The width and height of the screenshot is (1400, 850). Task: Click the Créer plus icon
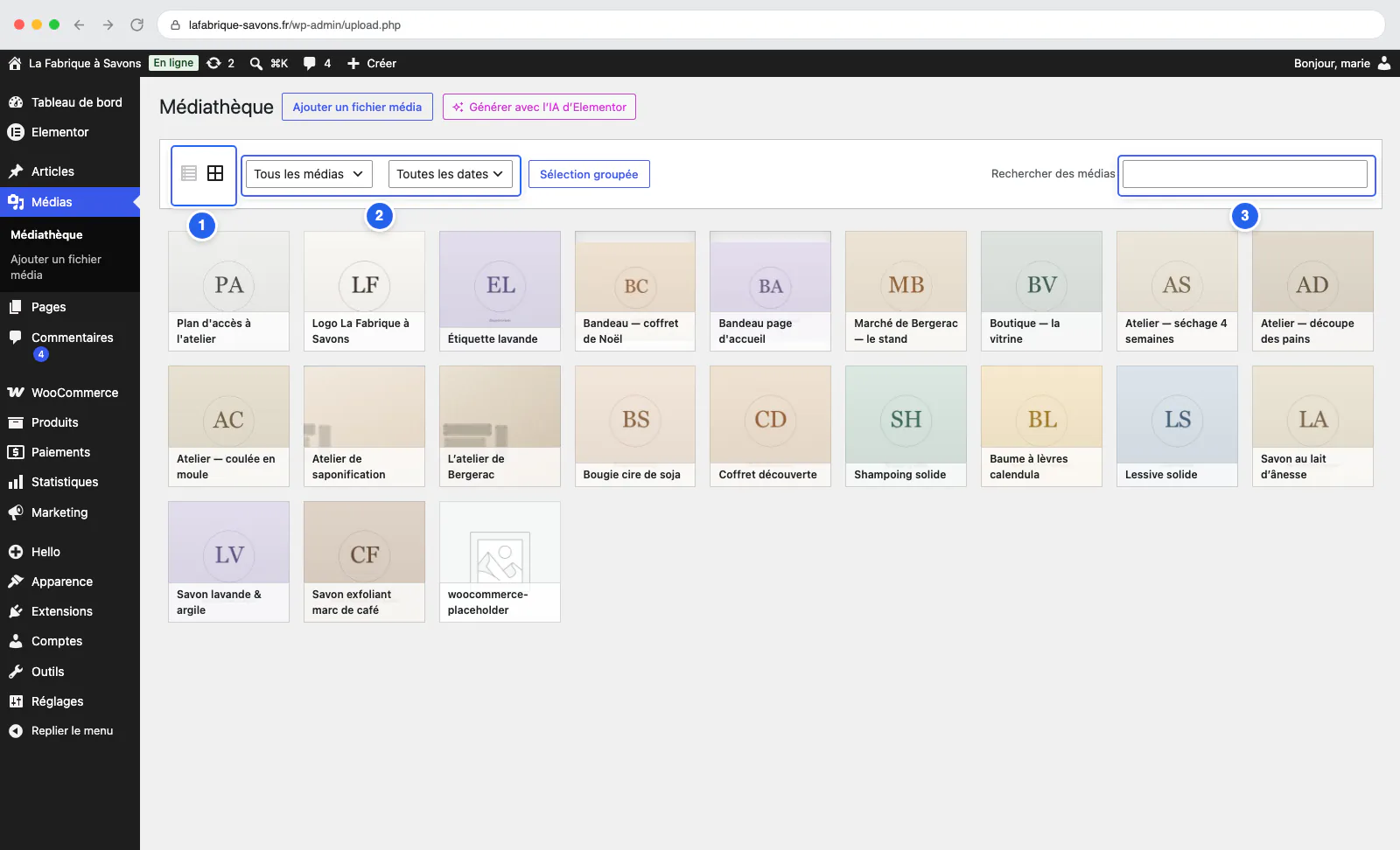(x=353, y=63)
